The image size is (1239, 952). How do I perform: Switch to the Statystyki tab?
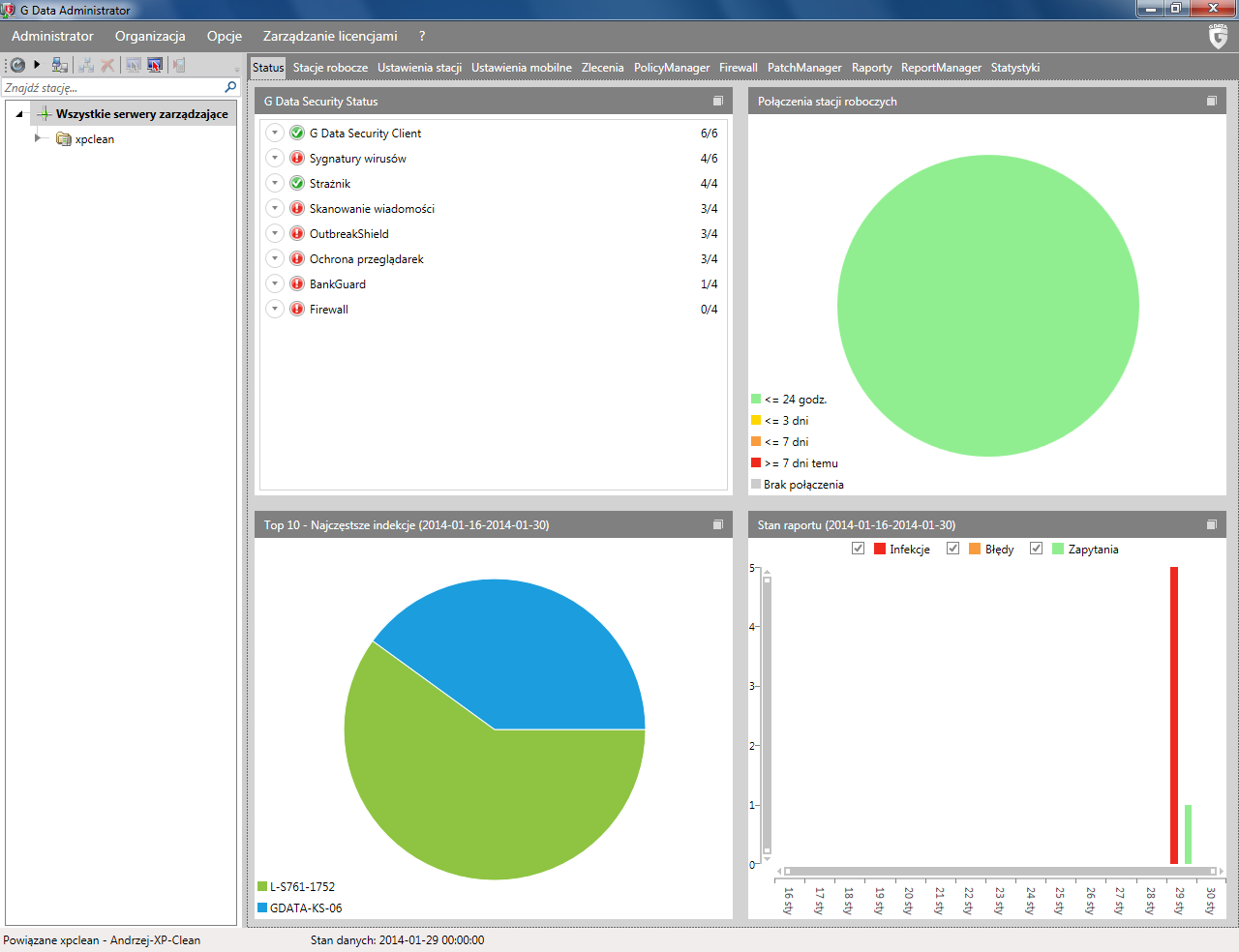click(1015, 68)
